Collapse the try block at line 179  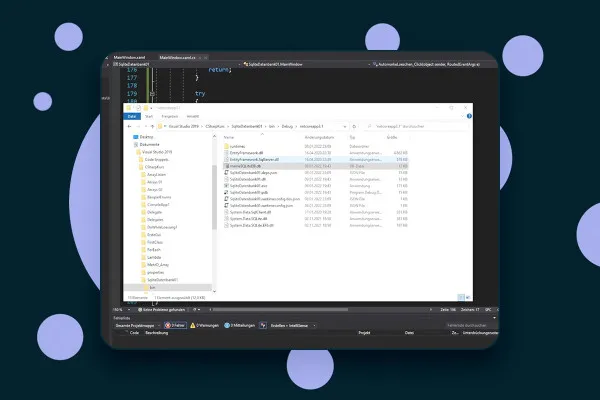(152, 94)
